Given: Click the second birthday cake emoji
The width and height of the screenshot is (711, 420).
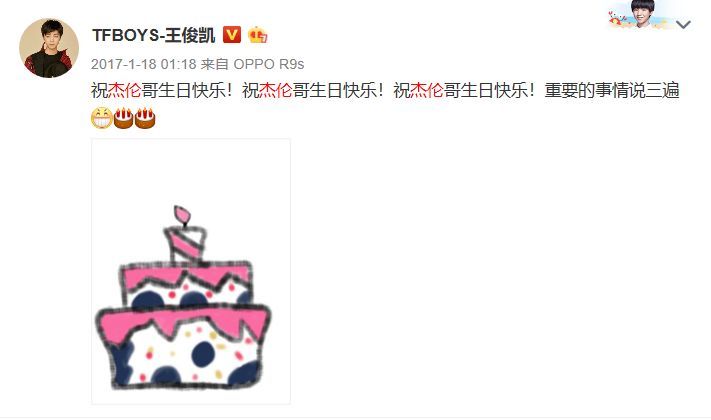Looking at the screenshot, I should (145, 118).
